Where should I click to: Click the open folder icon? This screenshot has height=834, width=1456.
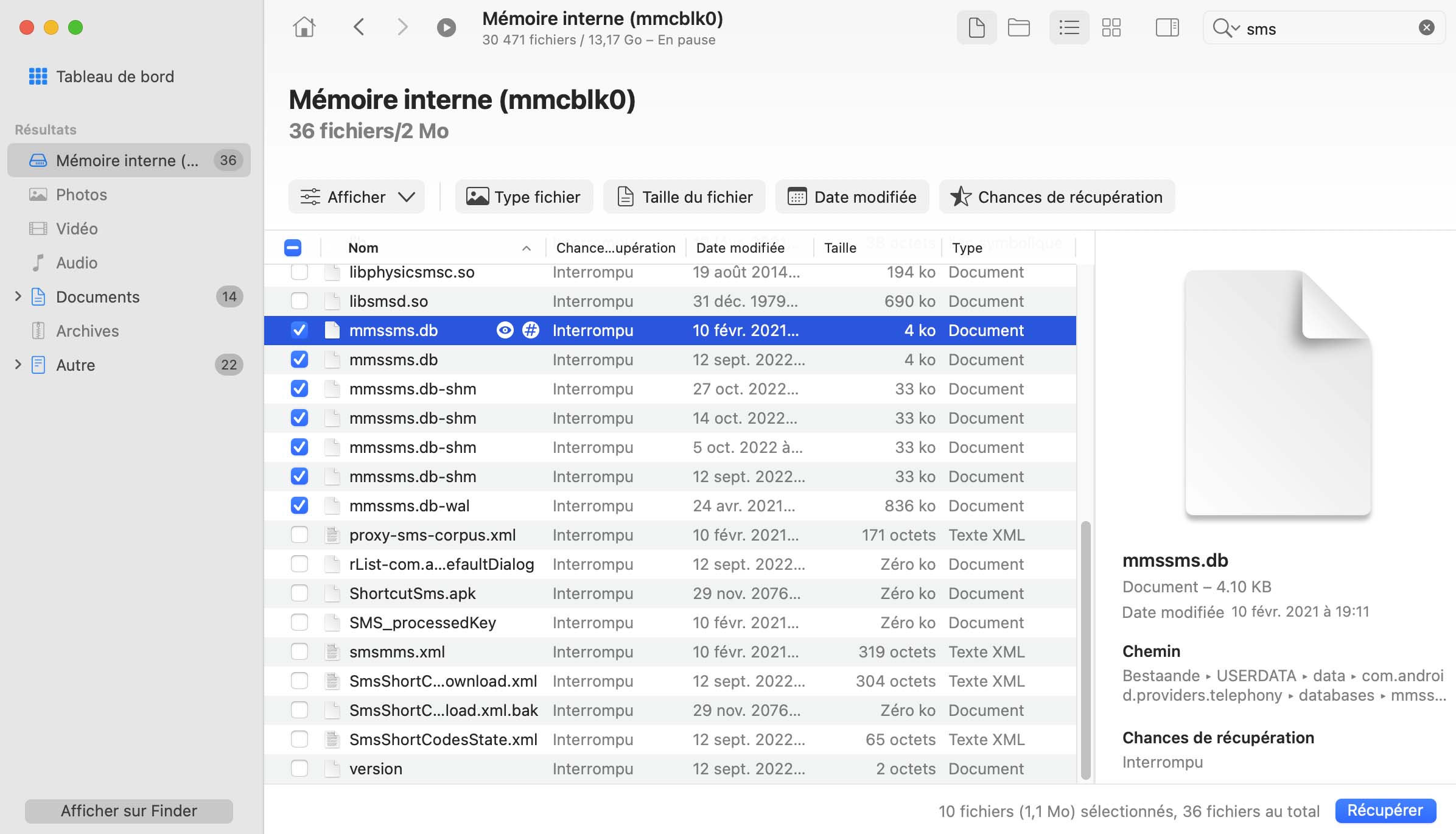click(x=1019, y=26)
